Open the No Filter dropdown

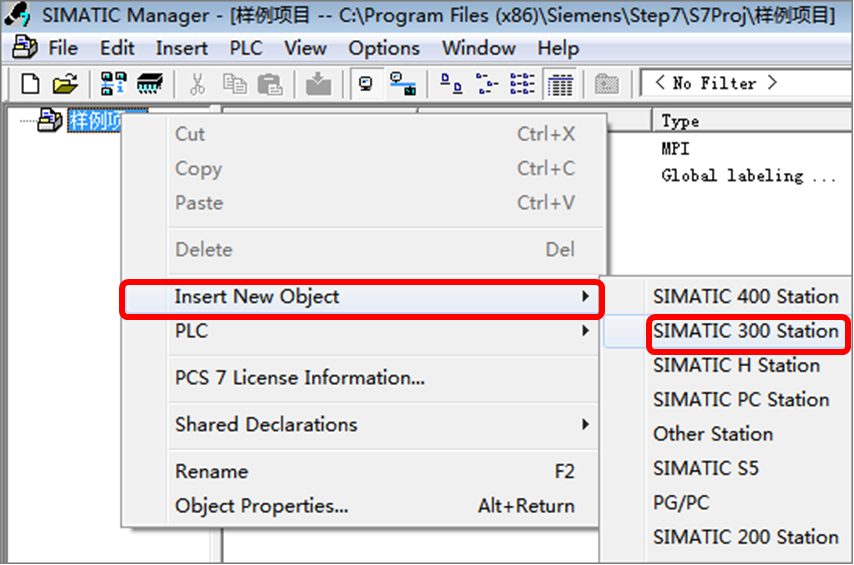[746, 83]
